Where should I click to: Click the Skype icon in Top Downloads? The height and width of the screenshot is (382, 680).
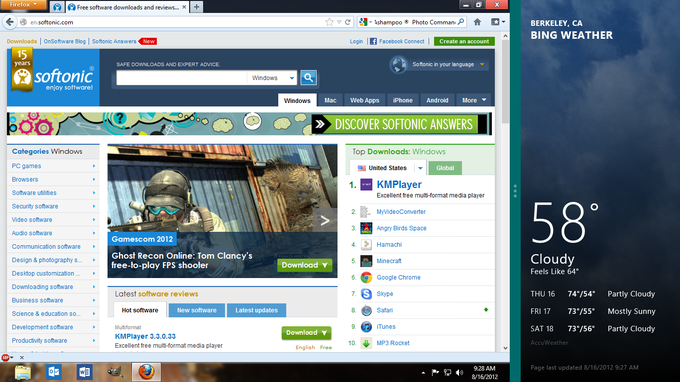click(366, 294)
